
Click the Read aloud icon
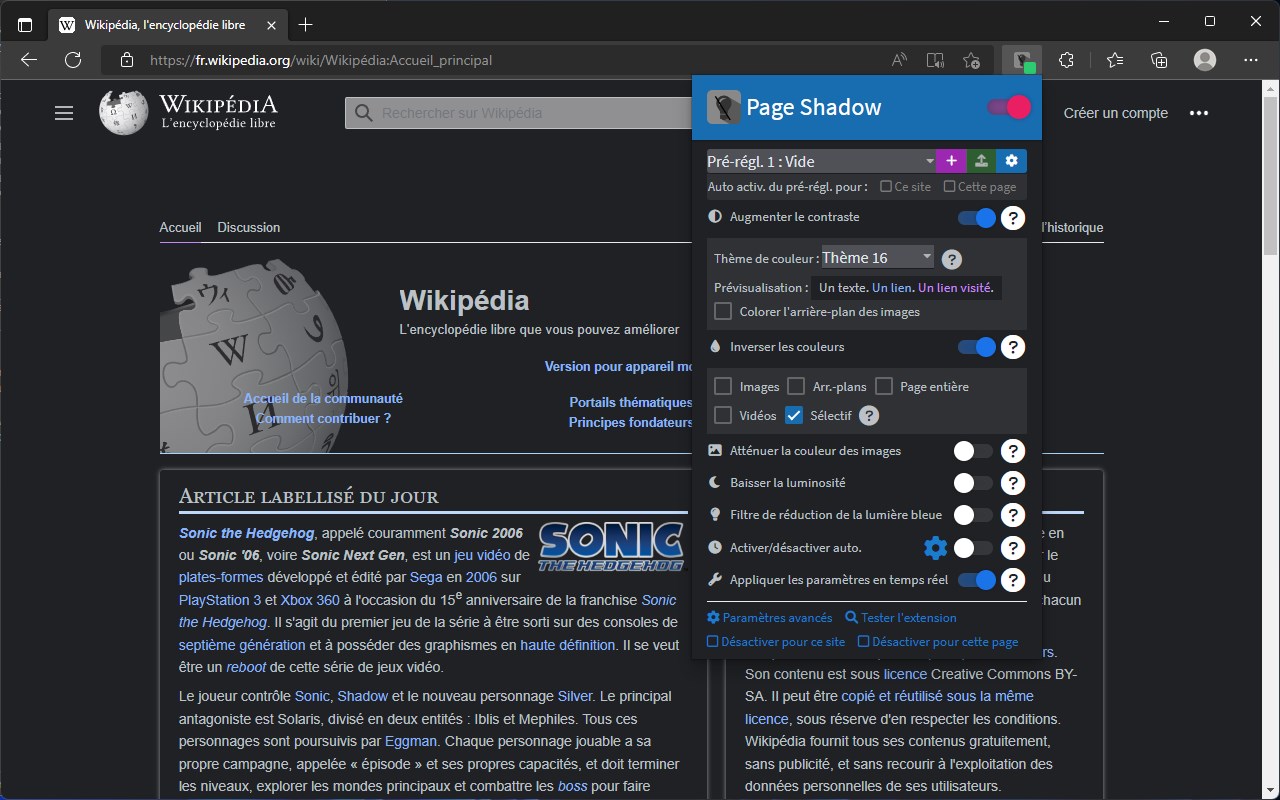tap(899, 60)
